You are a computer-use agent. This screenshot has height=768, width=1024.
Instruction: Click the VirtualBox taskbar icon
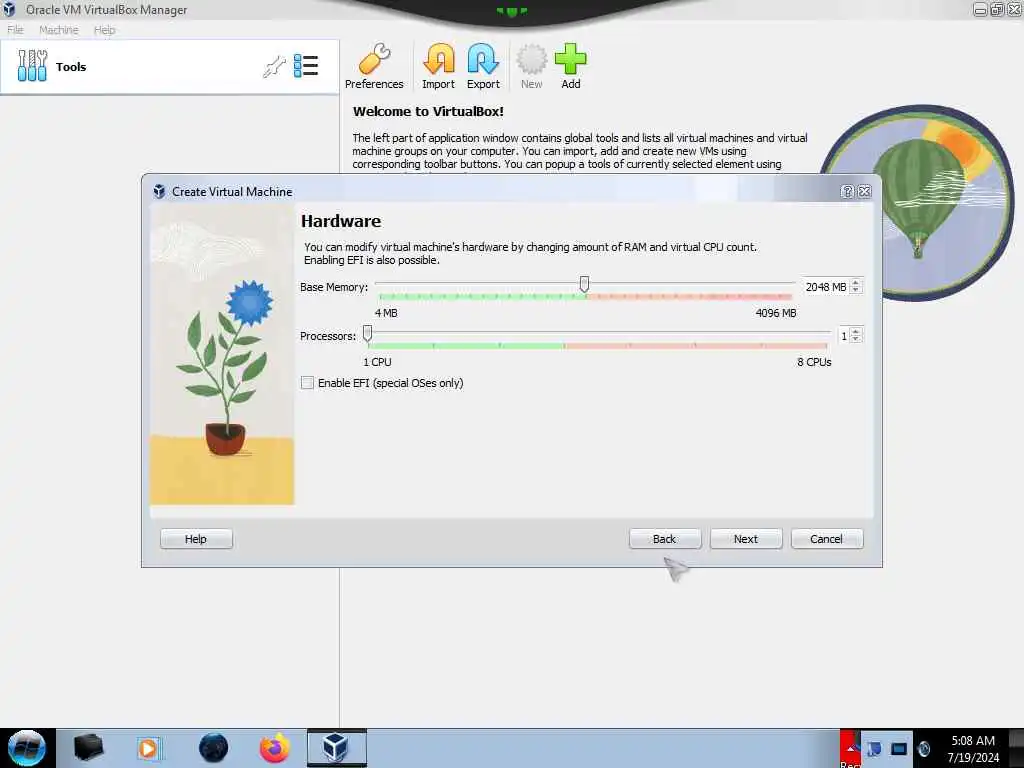[x=336, y=748]
